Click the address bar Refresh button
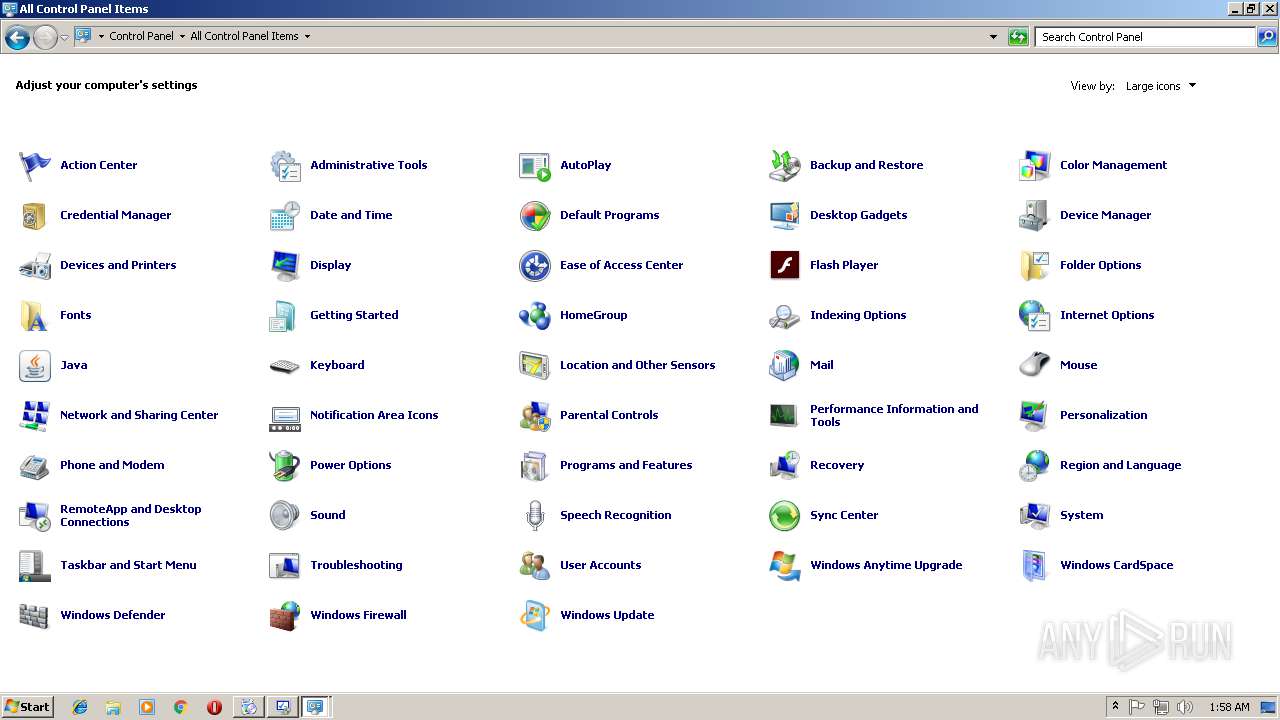Screen dimensions: 1280x720 click(x=1018, y=37)
